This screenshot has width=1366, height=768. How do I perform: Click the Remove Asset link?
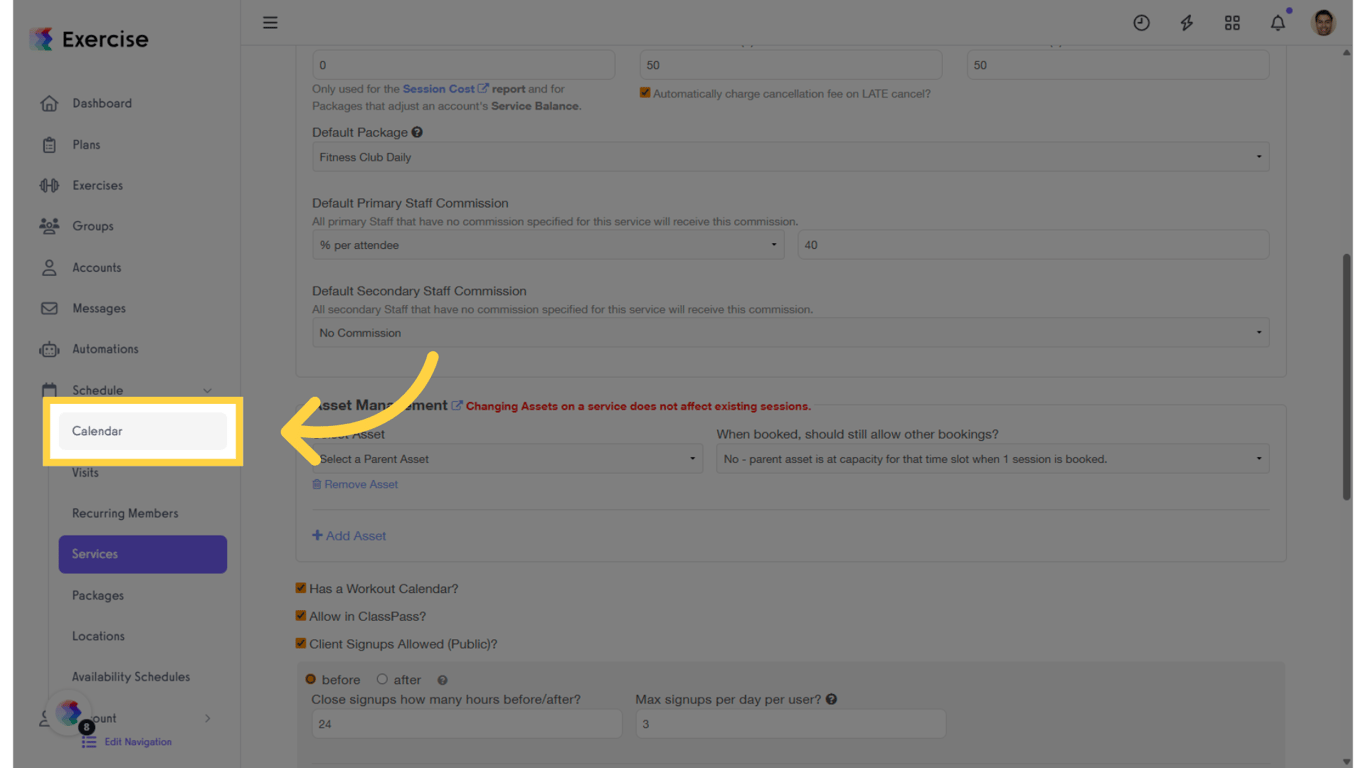click(x=355, y=484)
